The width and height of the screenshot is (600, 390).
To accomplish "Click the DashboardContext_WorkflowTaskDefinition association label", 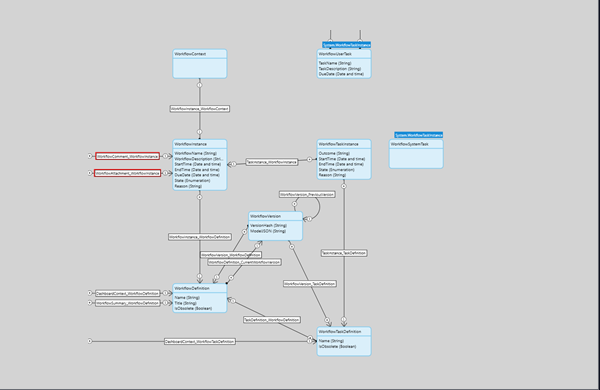I will [x=200, y=341].
